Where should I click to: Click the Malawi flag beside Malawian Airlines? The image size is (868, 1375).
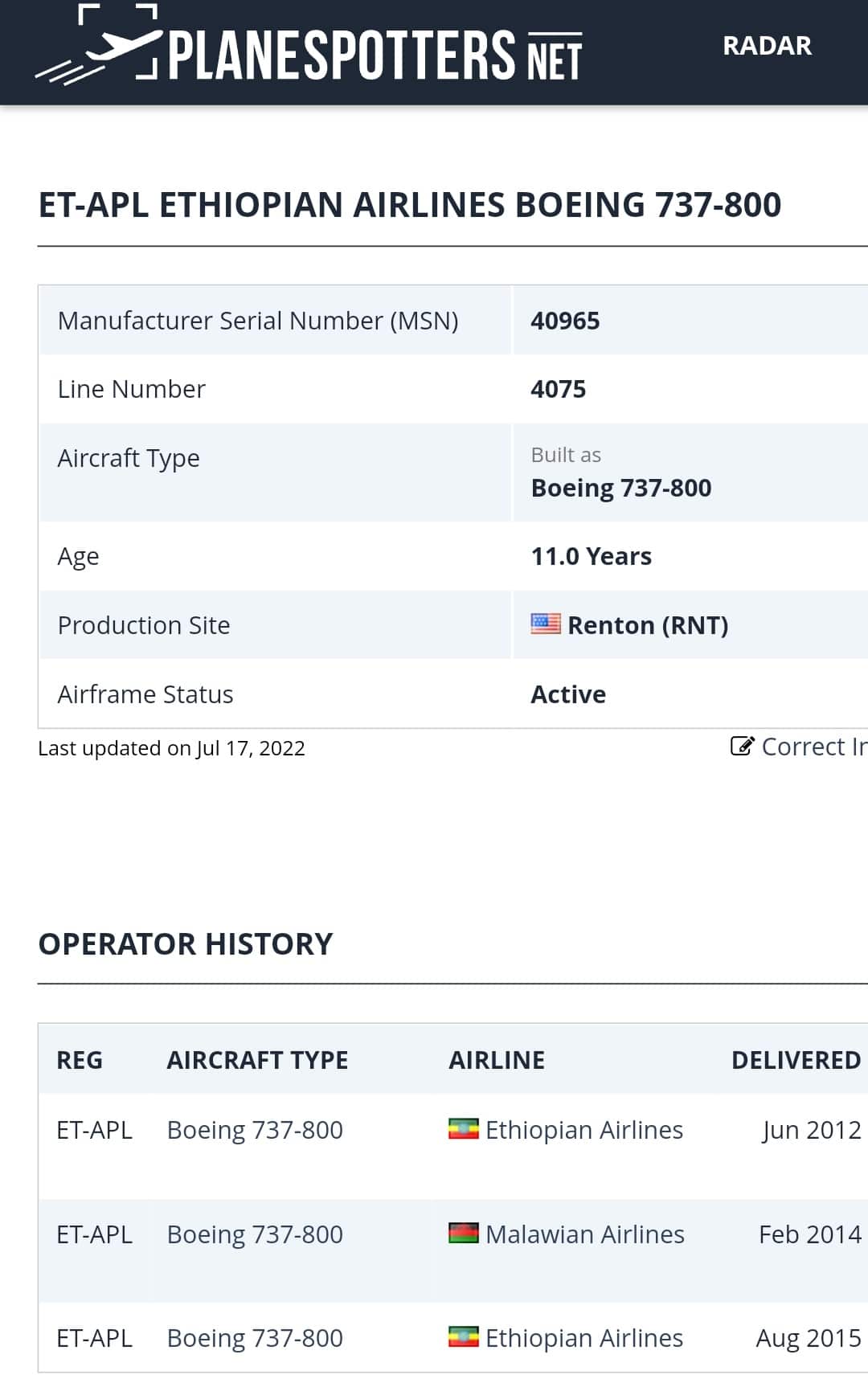[x=463, y=1233]
